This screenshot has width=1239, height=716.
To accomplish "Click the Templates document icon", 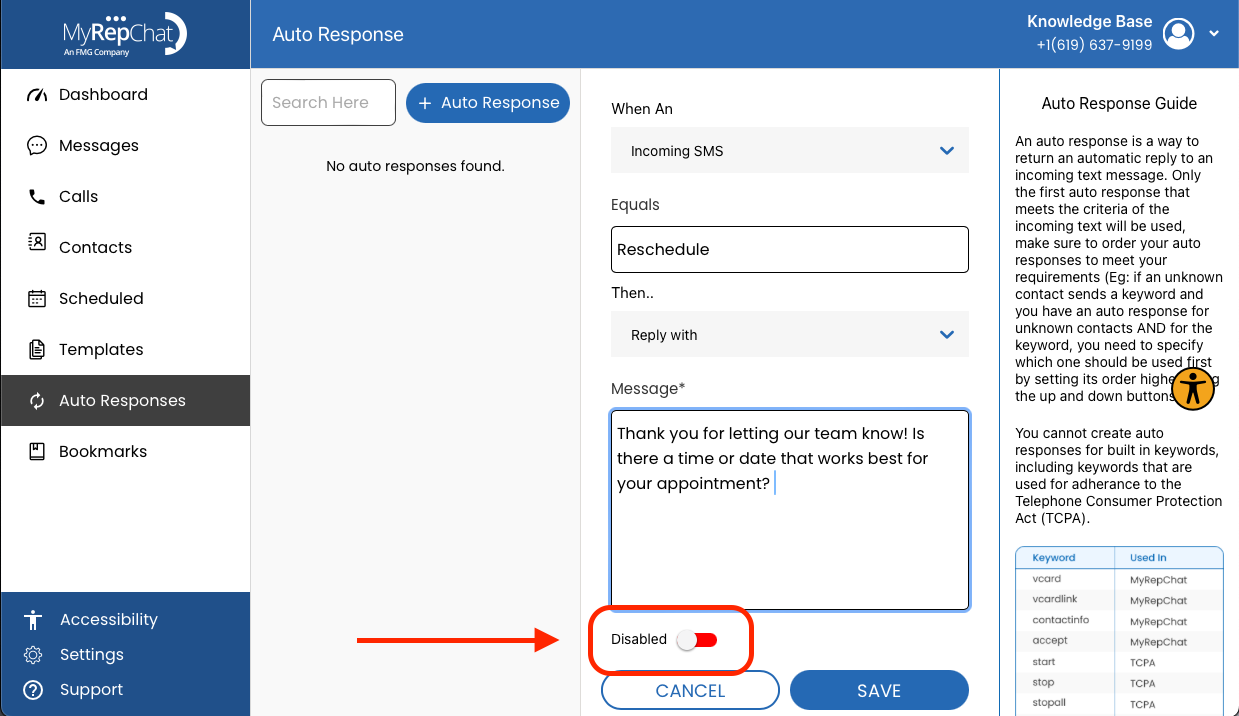I will tap(37, 349).
